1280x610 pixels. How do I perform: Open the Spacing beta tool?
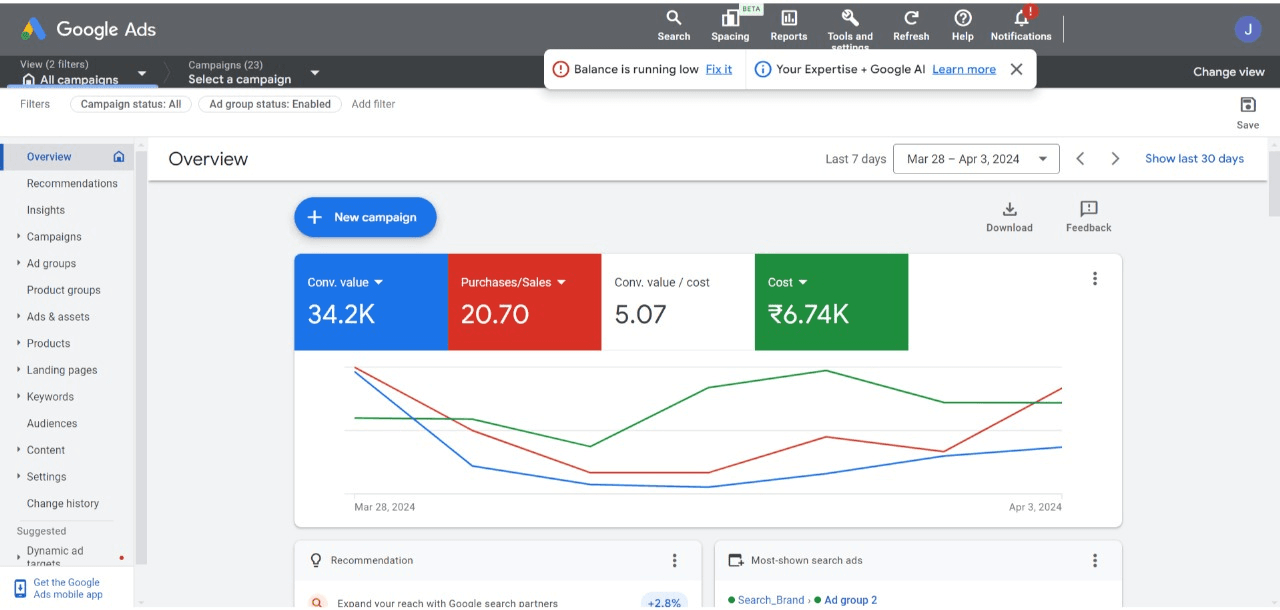coord(730,25)
